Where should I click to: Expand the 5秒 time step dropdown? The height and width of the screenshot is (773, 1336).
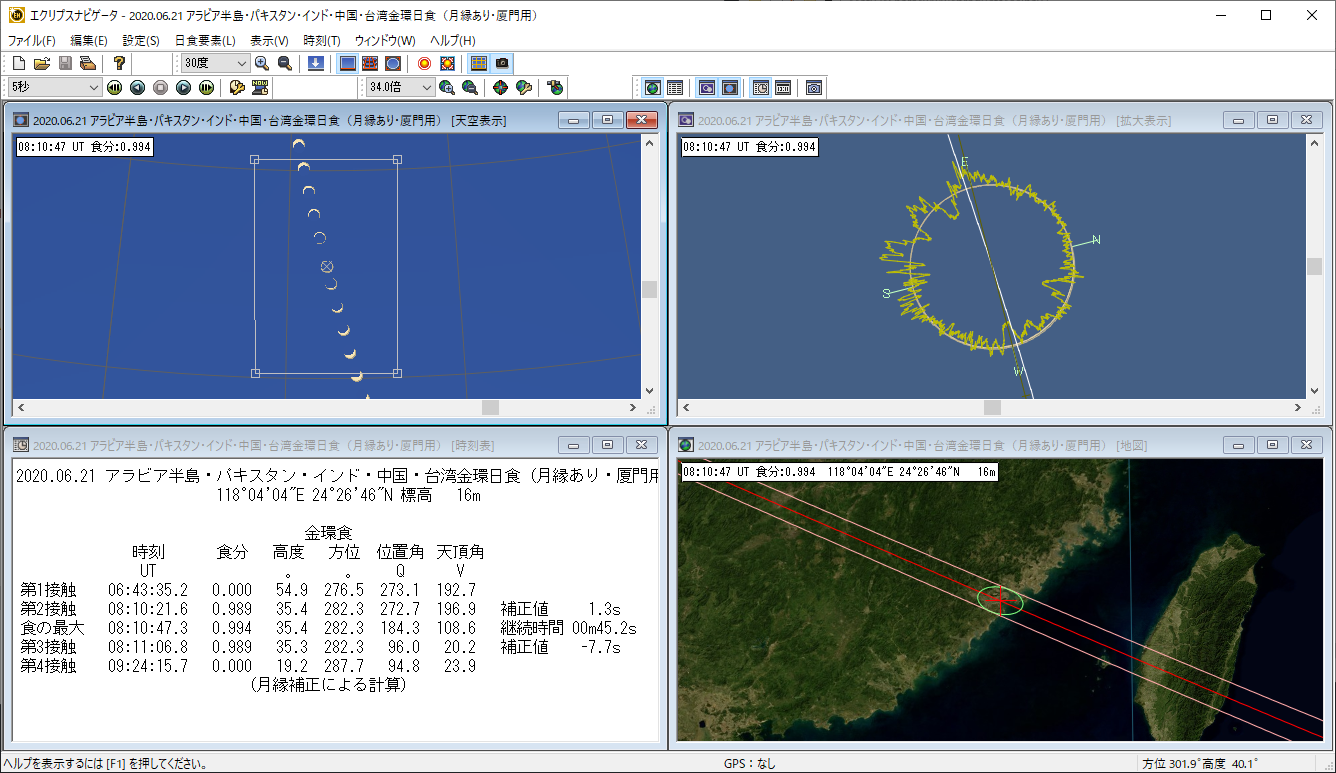pyautogui.click(x=93, y=88)
